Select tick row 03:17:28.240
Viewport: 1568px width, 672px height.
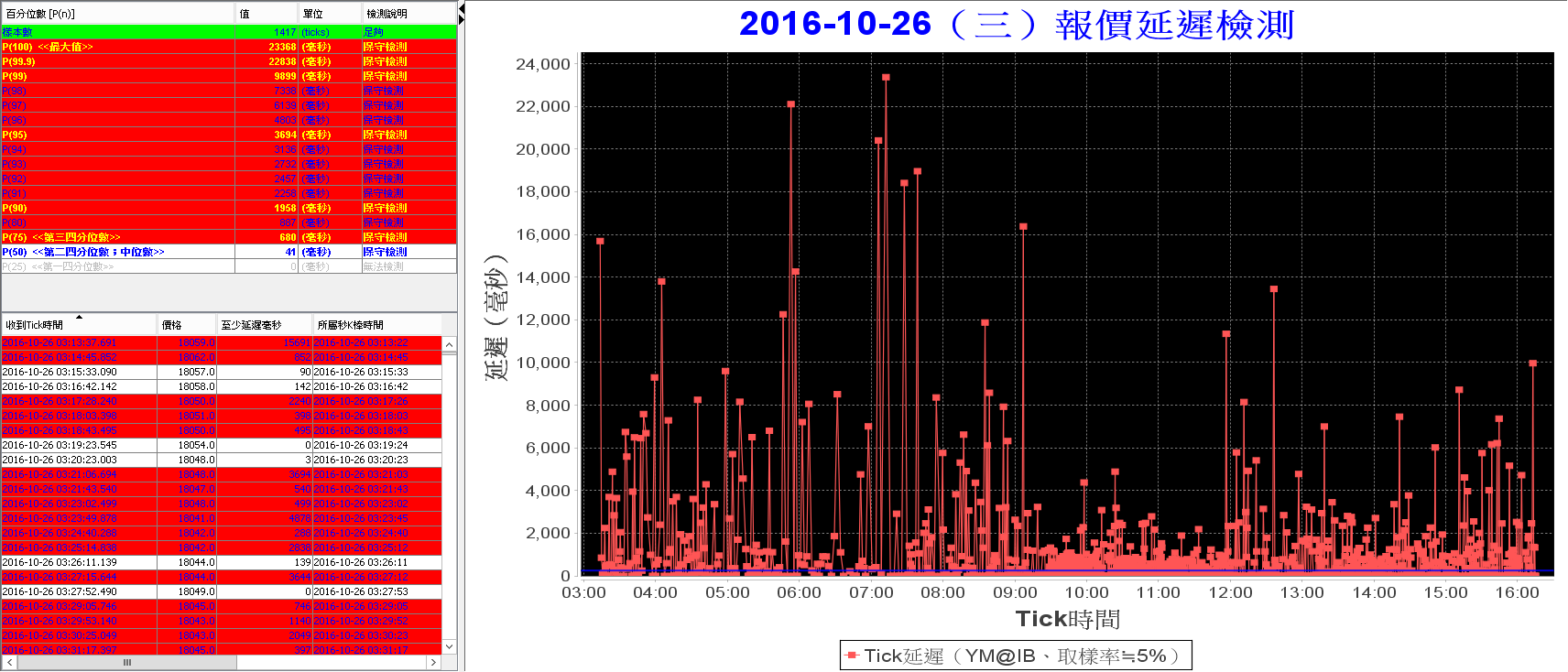pyautogui.click(x=222, y=401)
